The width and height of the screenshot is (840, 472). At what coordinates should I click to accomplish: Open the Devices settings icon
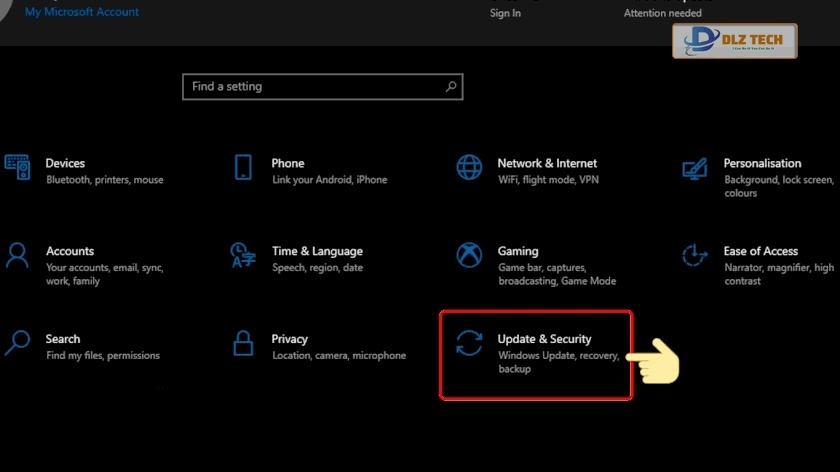(x=18, y=167)
